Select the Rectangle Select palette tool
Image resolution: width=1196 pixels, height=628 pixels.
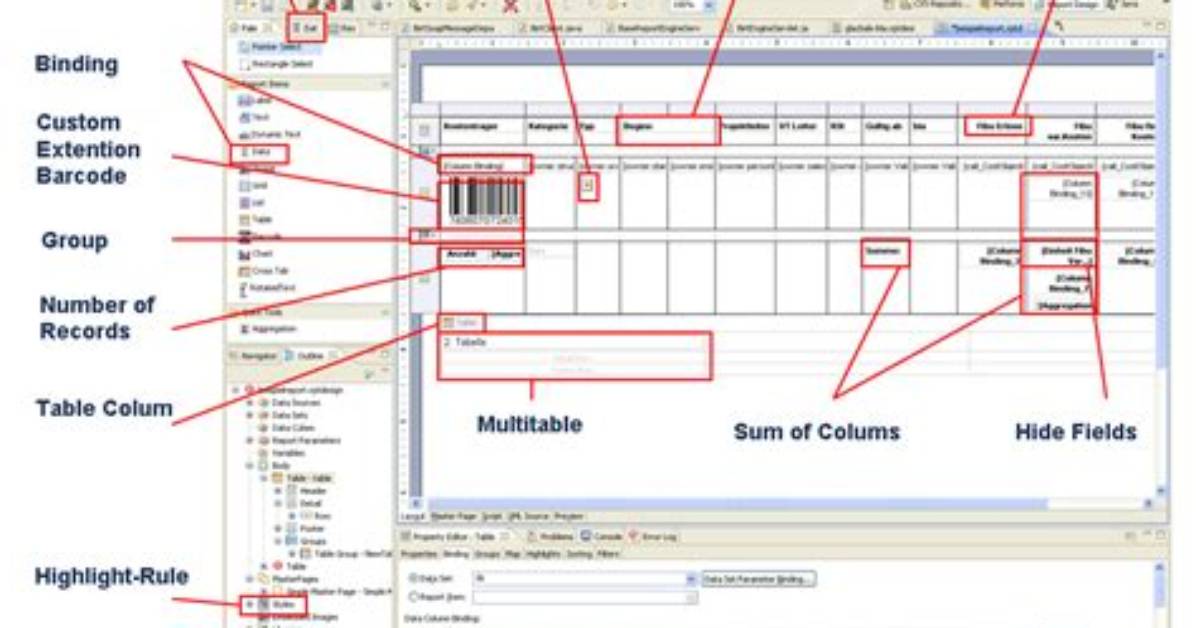tap(275, 64)
